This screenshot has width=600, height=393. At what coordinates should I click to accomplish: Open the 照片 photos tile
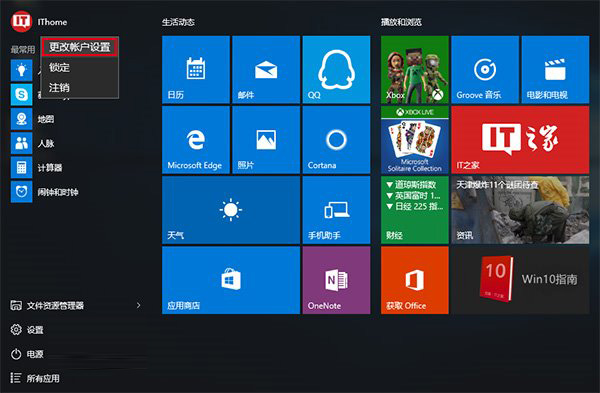266,140
